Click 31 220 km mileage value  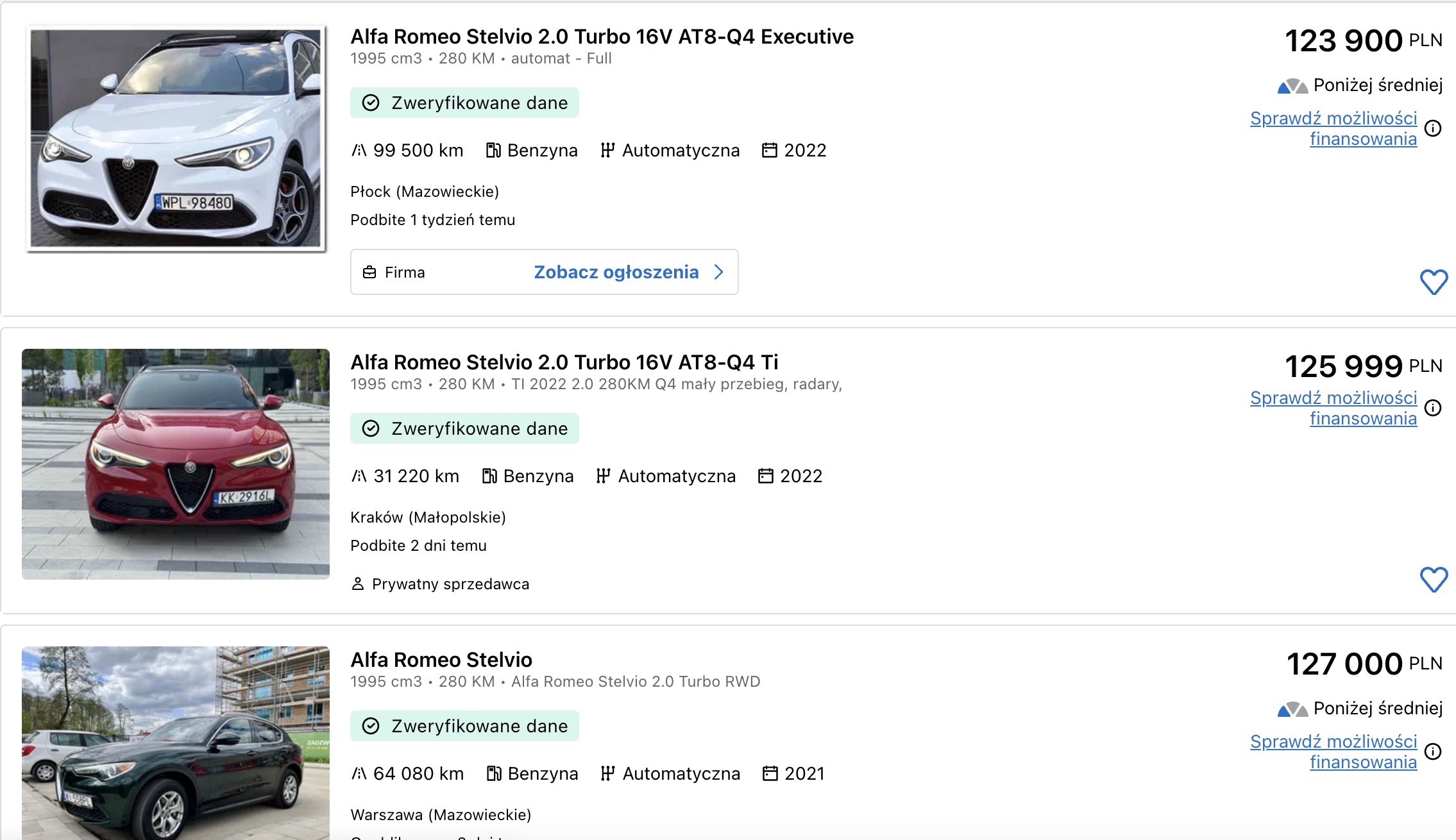(416, 476)
